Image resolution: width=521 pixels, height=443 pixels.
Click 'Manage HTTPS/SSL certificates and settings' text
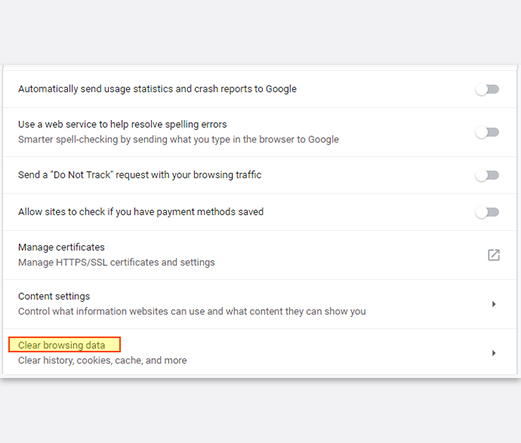point(116,262)
